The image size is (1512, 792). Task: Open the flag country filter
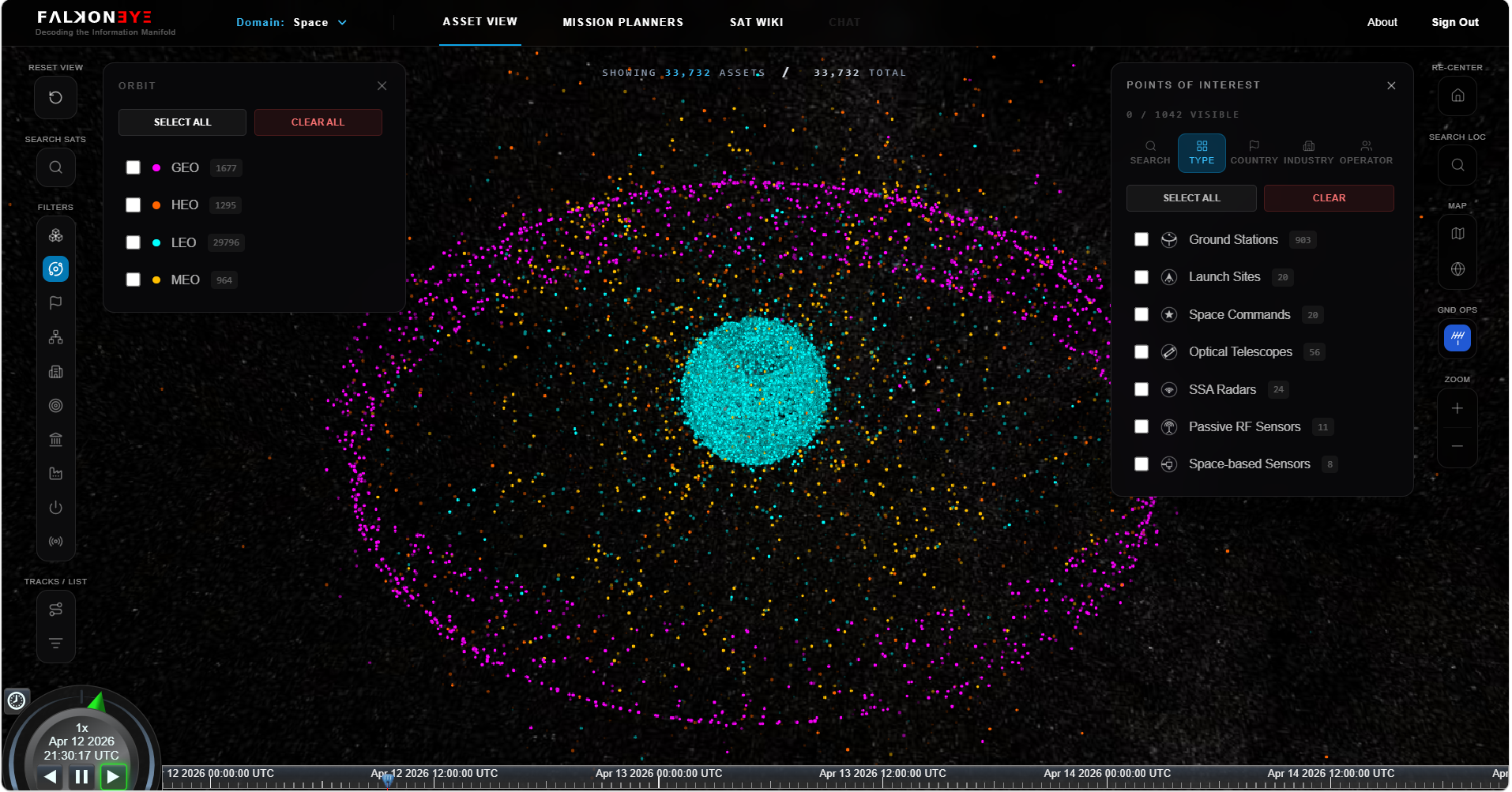[x=55, y=302]
